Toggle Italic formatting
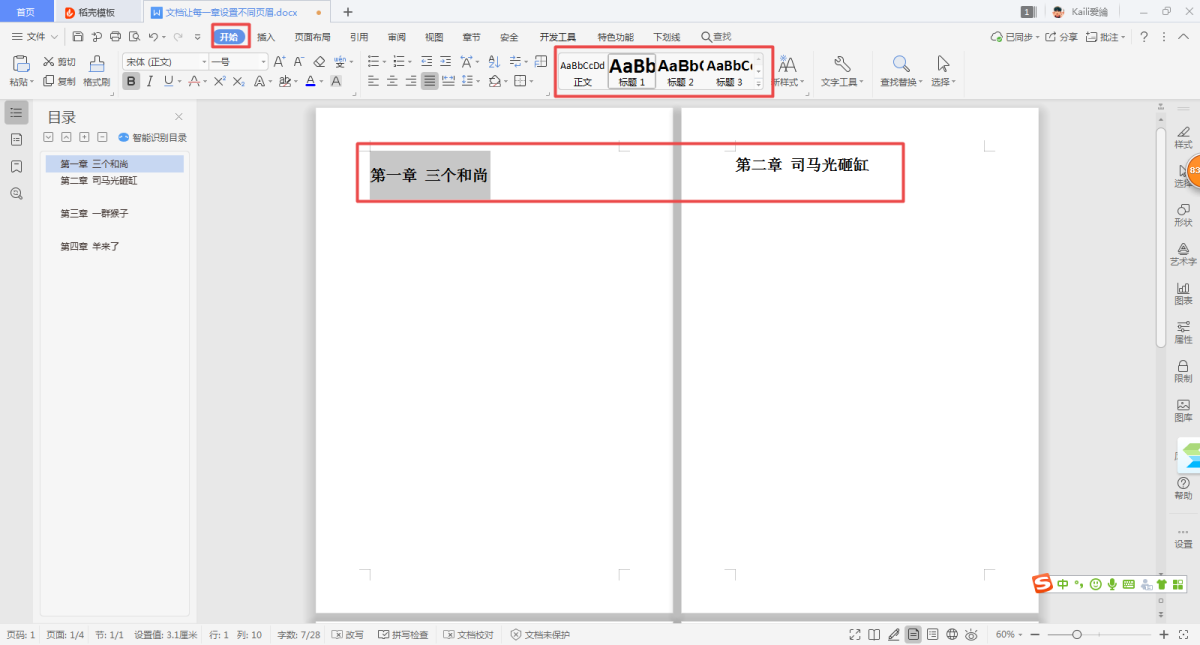1200x645 pixels. [x=149, y=81]
